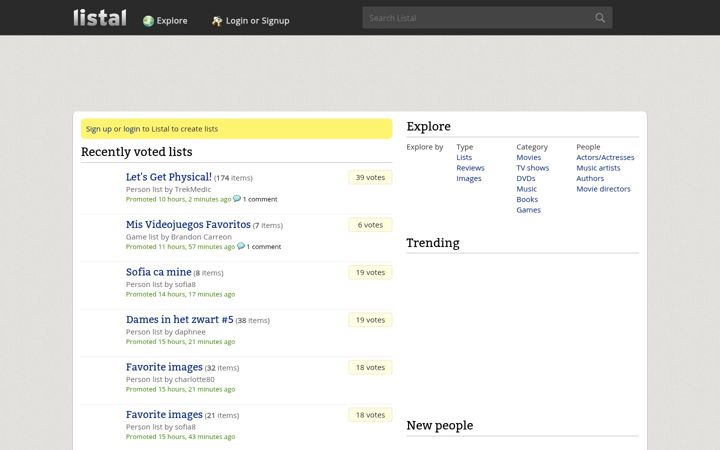Open Favorite images list with 21 items
720x450 pixels.
(164, 415)
